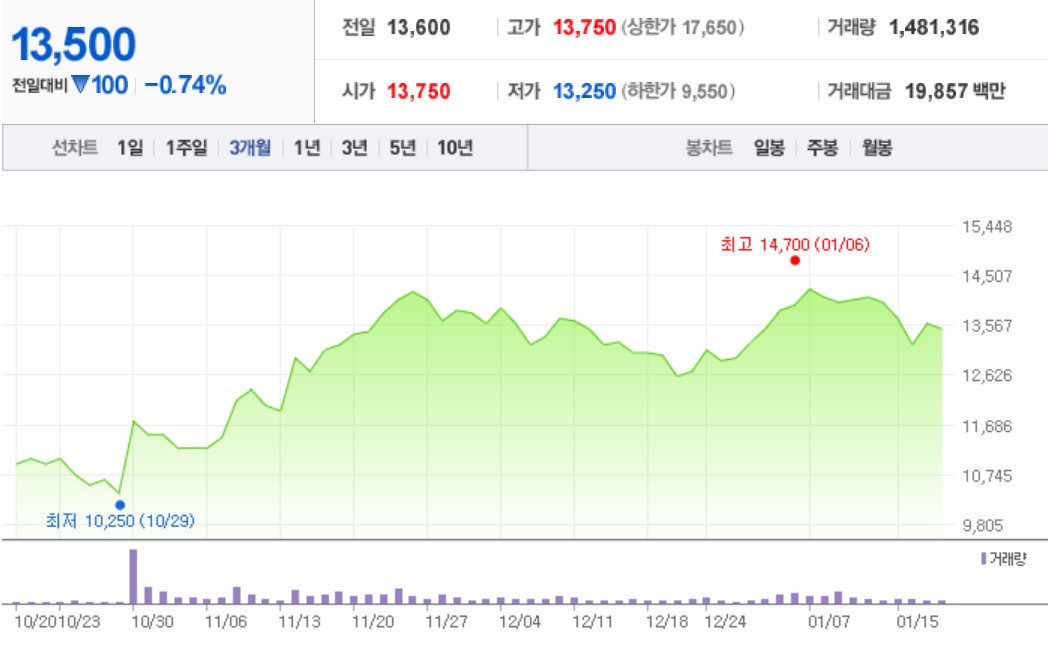The height and width of the screenshot is (658, 1048).
Task: Click the 저가 13,250 value
Action: 584,91
